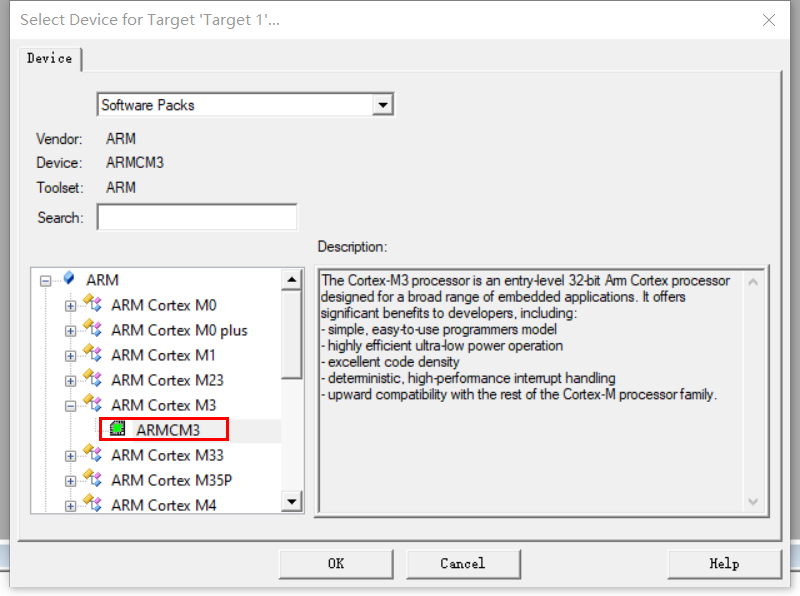Image resolution: width=800 pixels, height=596 pixels.
Task: Expand the ARM Cortex M0 plus node
Action: tap(70, 331)
